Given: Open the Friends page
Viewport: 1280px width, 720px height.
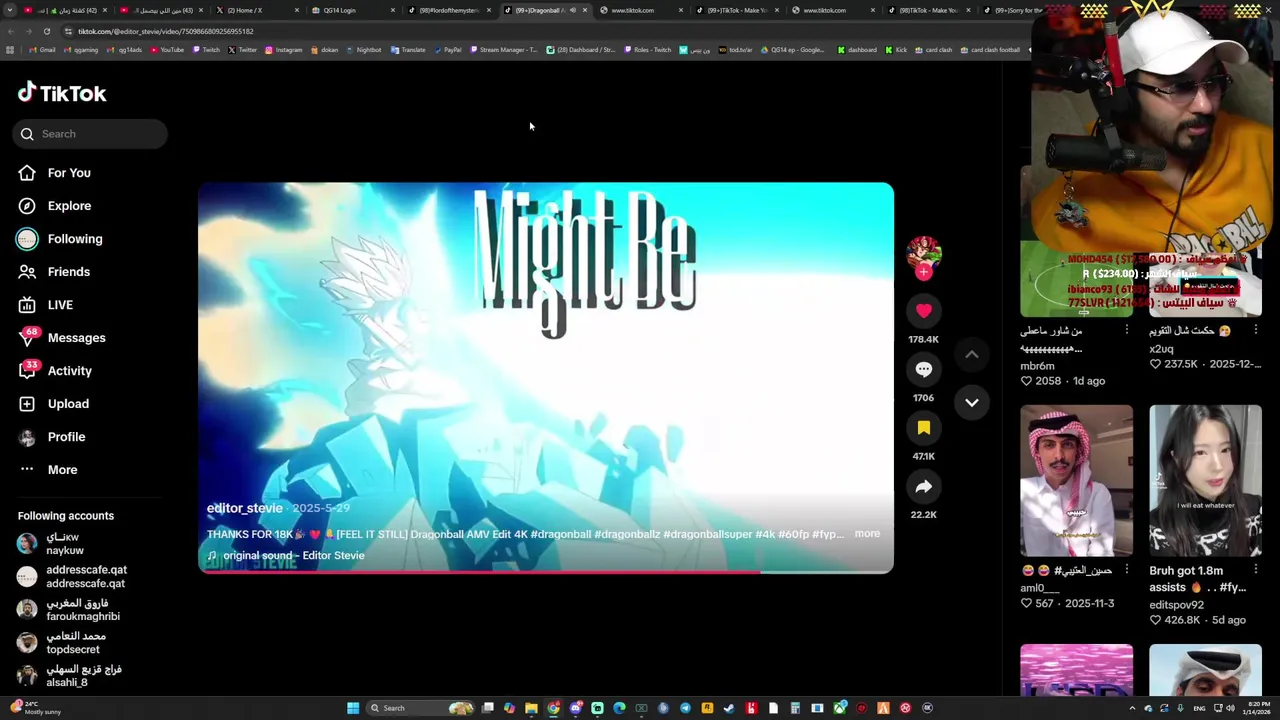Looking at the screenshot, I should coord(69,272).
